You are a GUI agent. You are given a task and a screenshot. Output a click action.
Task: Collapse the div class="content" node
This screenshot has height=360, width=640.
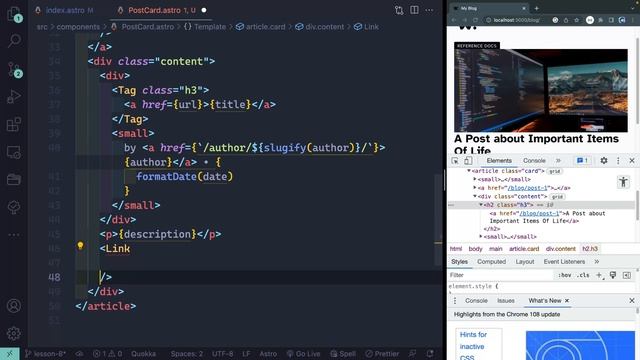(x=475, y=196)
